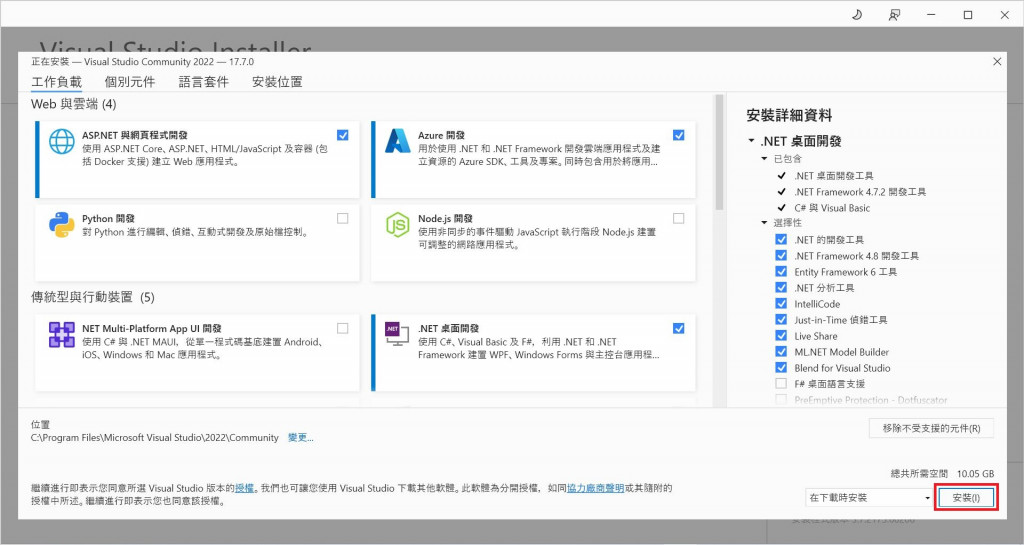This screenshot has height=545, width=1024.
Task: Click the ASP.NET globe icon
Action: pyautogui.click(x=61, y=142)
